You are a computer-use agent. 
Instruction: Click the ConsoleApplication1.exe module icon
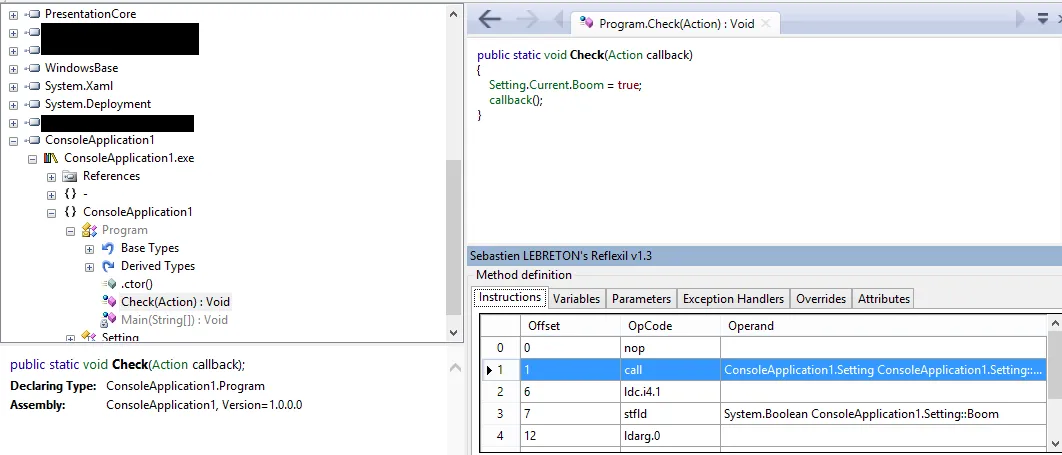click(x=52, y=158)
